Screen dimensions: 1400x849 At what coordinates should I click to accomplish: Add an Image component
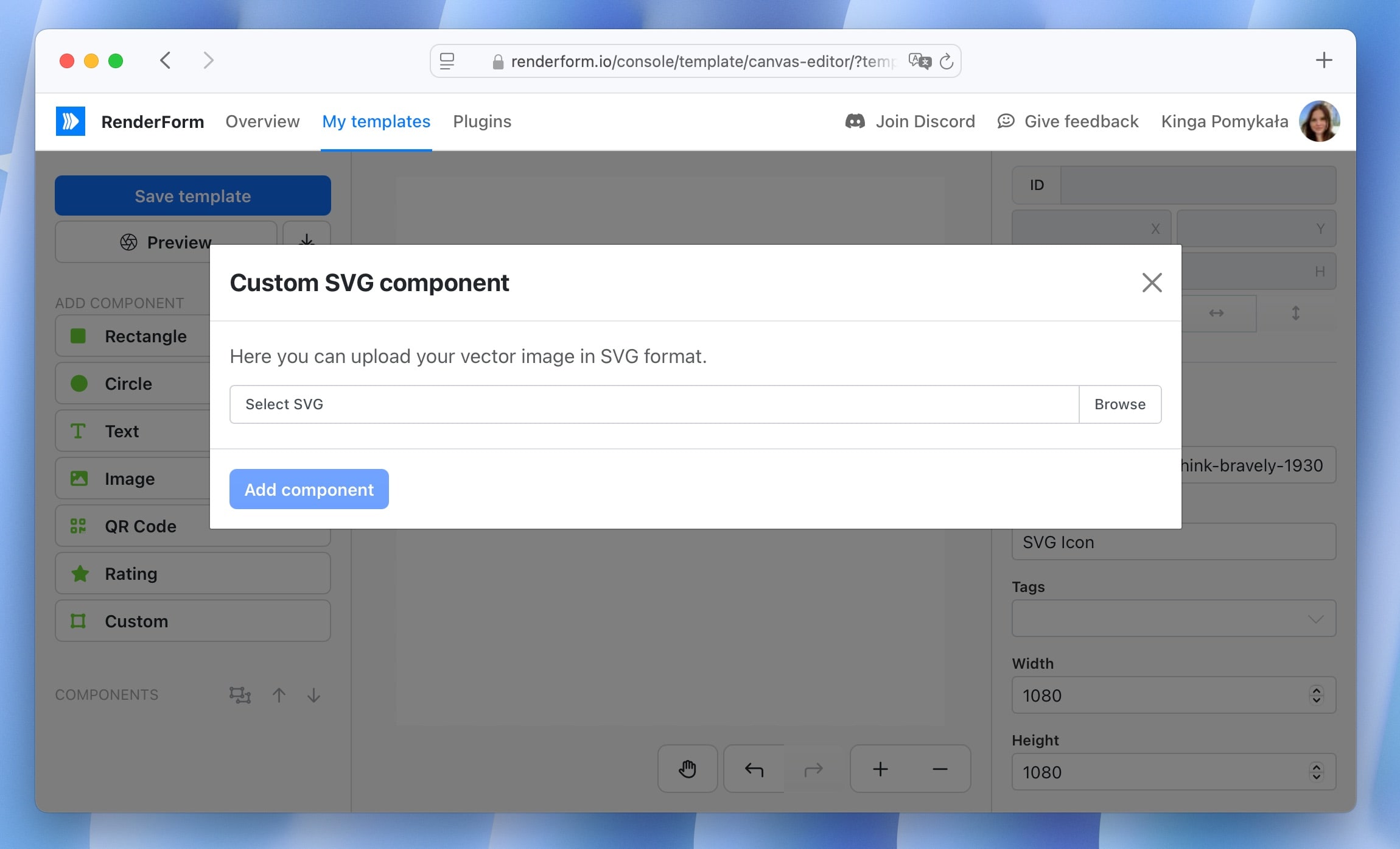coord(133,479)
